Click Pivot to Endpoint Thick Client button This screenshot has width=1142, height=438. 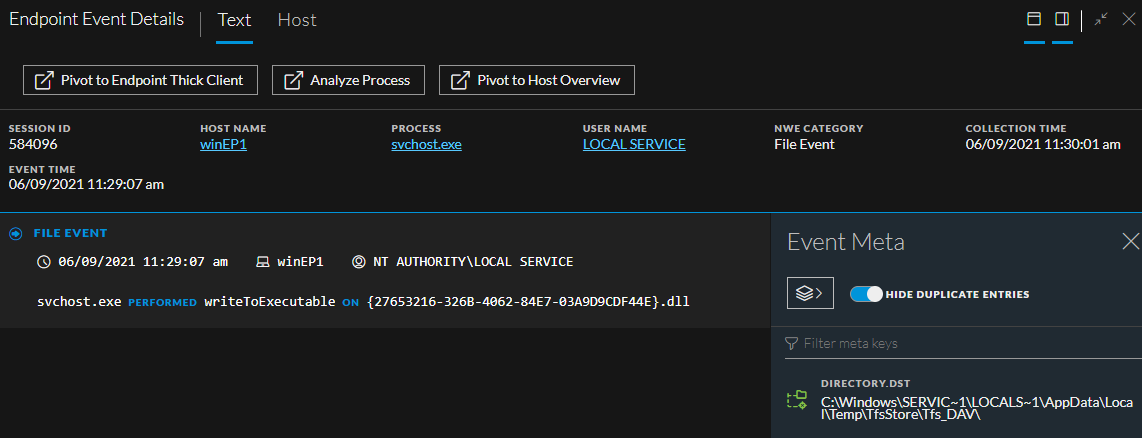click(140, 80)
